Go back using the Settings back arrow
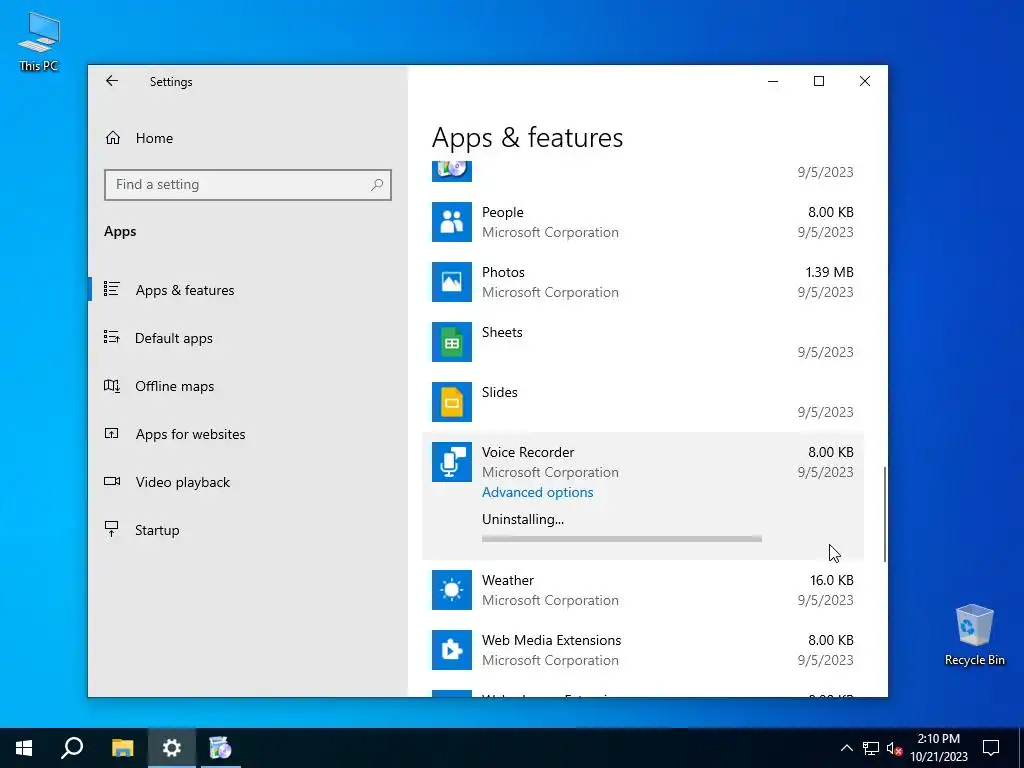This screenshot has width=1024, height=768. [x=112, y=81]
